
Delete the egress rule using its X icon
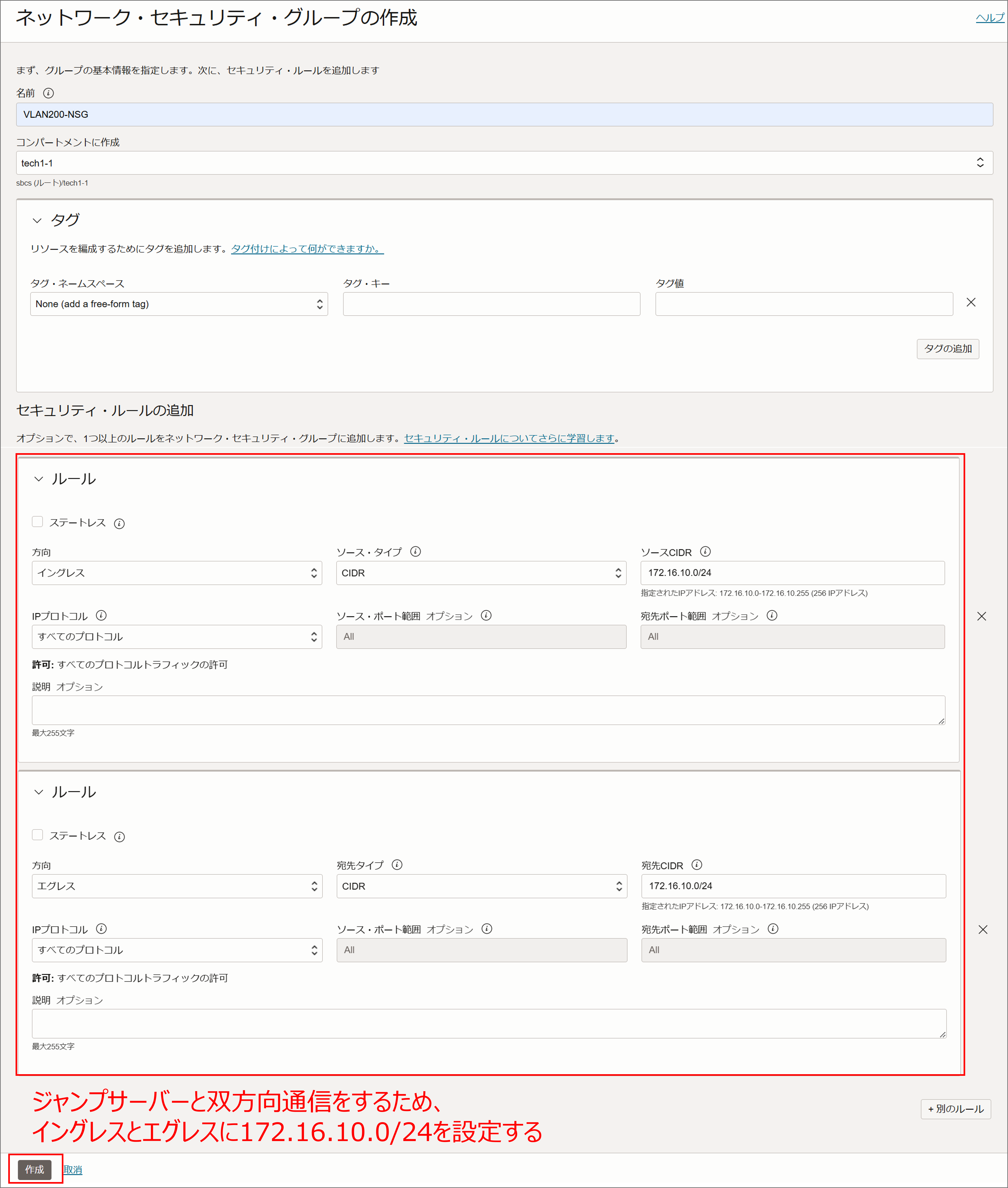[x=982, y=930]
